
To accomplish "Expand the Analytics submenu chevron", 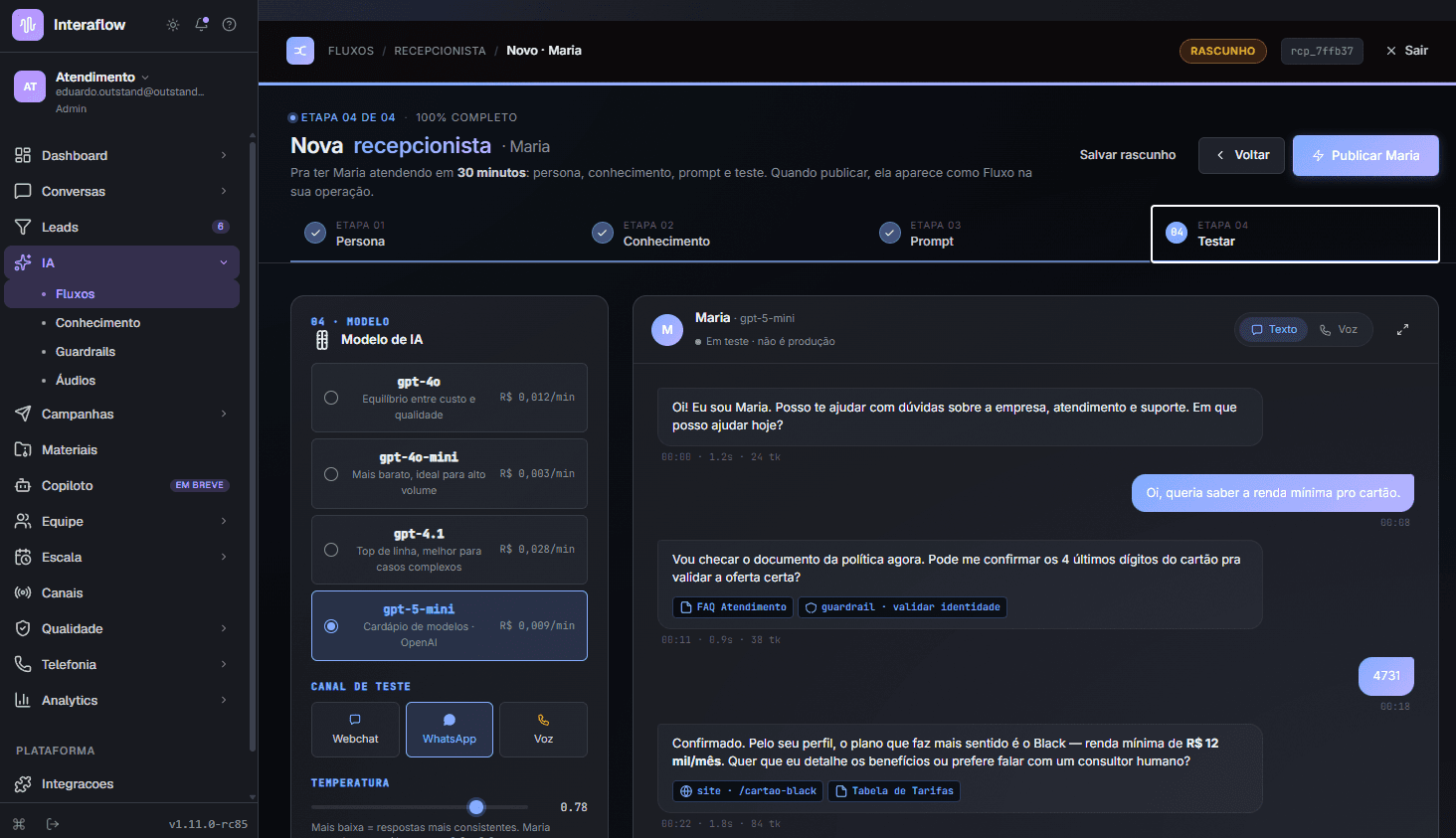I will tap(224, 700).
